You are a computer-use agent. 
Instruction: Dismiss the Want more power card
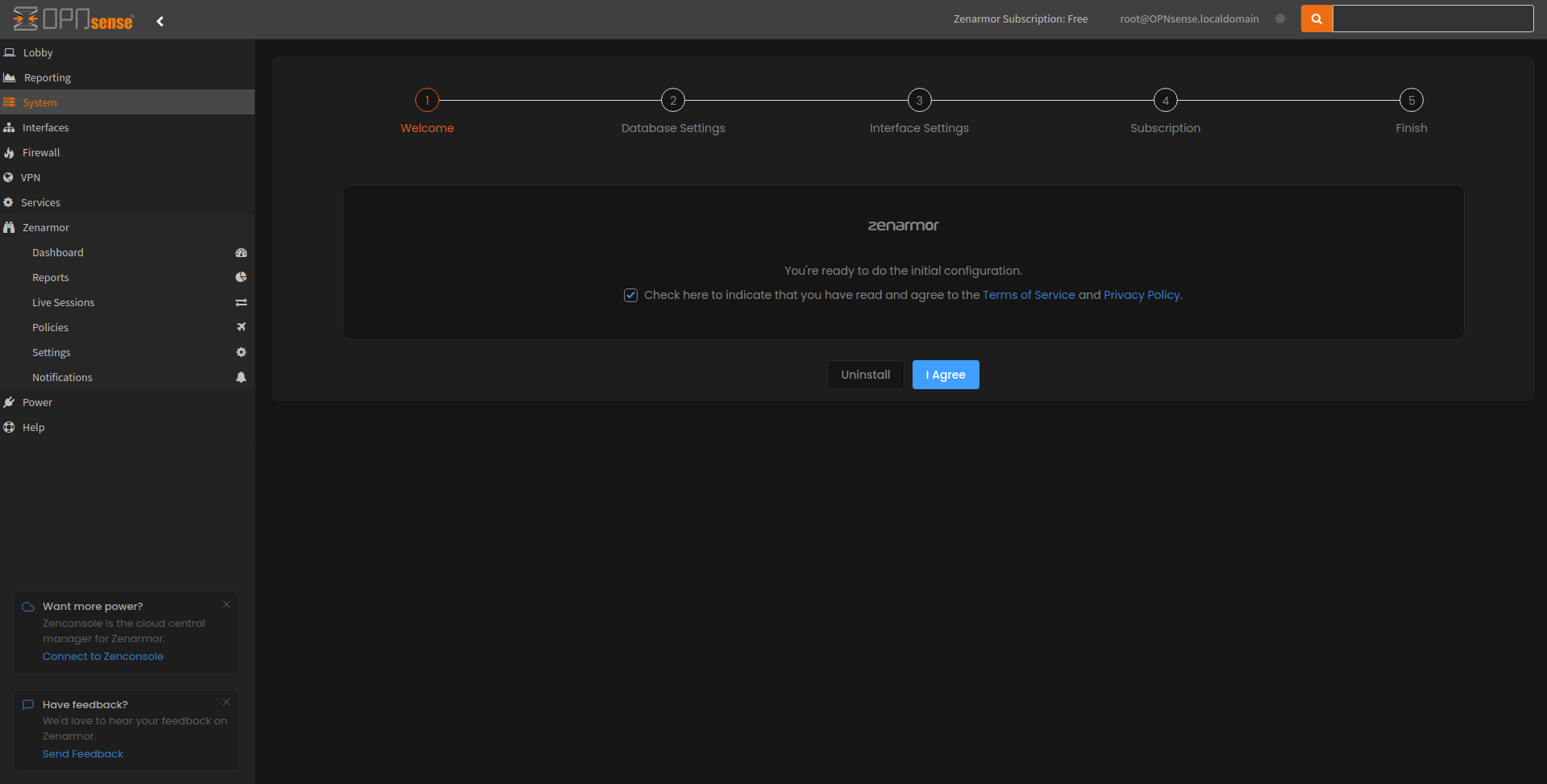point(227,604)
